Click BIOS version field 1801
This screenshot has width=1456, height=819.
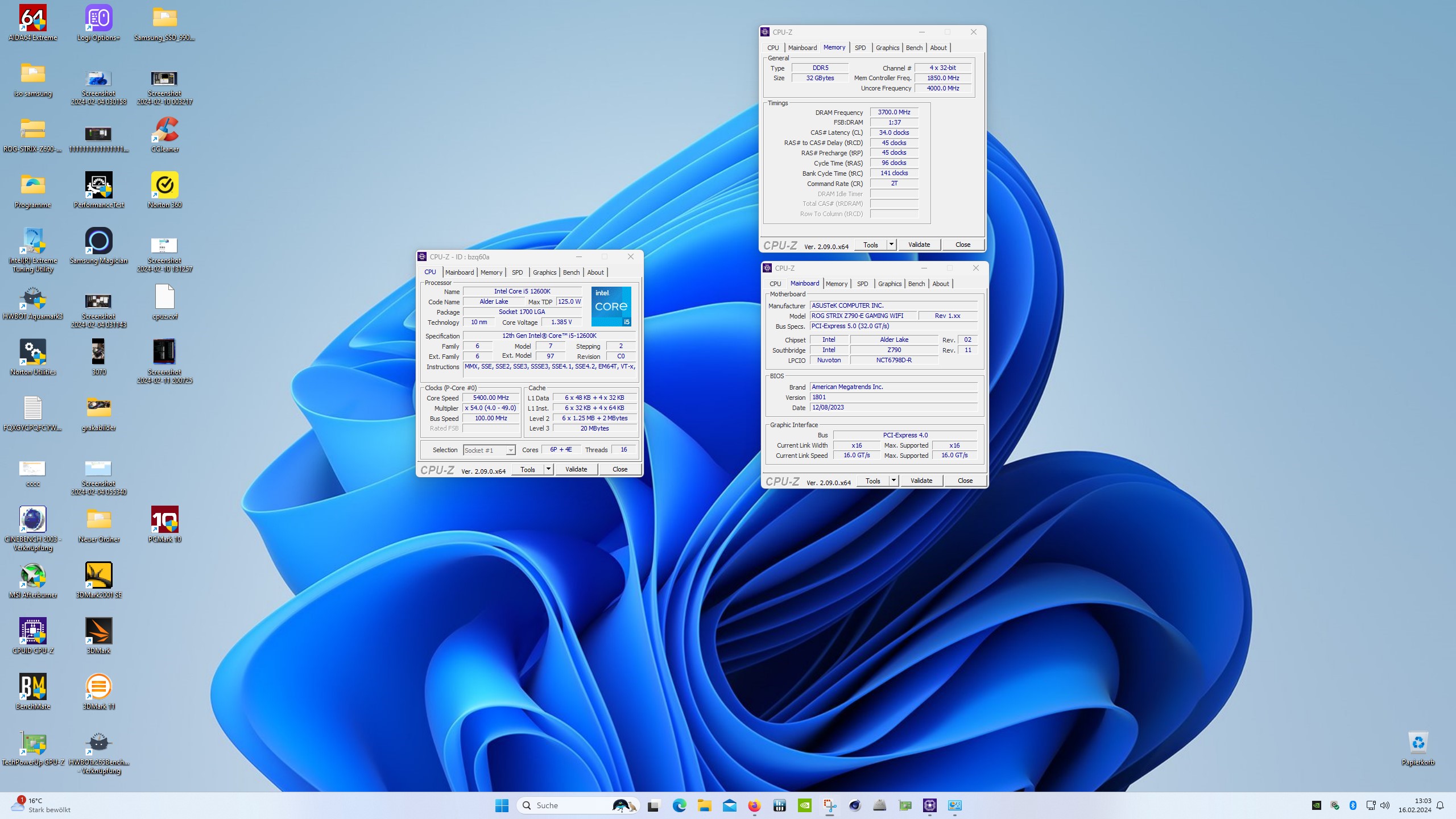[894, 397]
